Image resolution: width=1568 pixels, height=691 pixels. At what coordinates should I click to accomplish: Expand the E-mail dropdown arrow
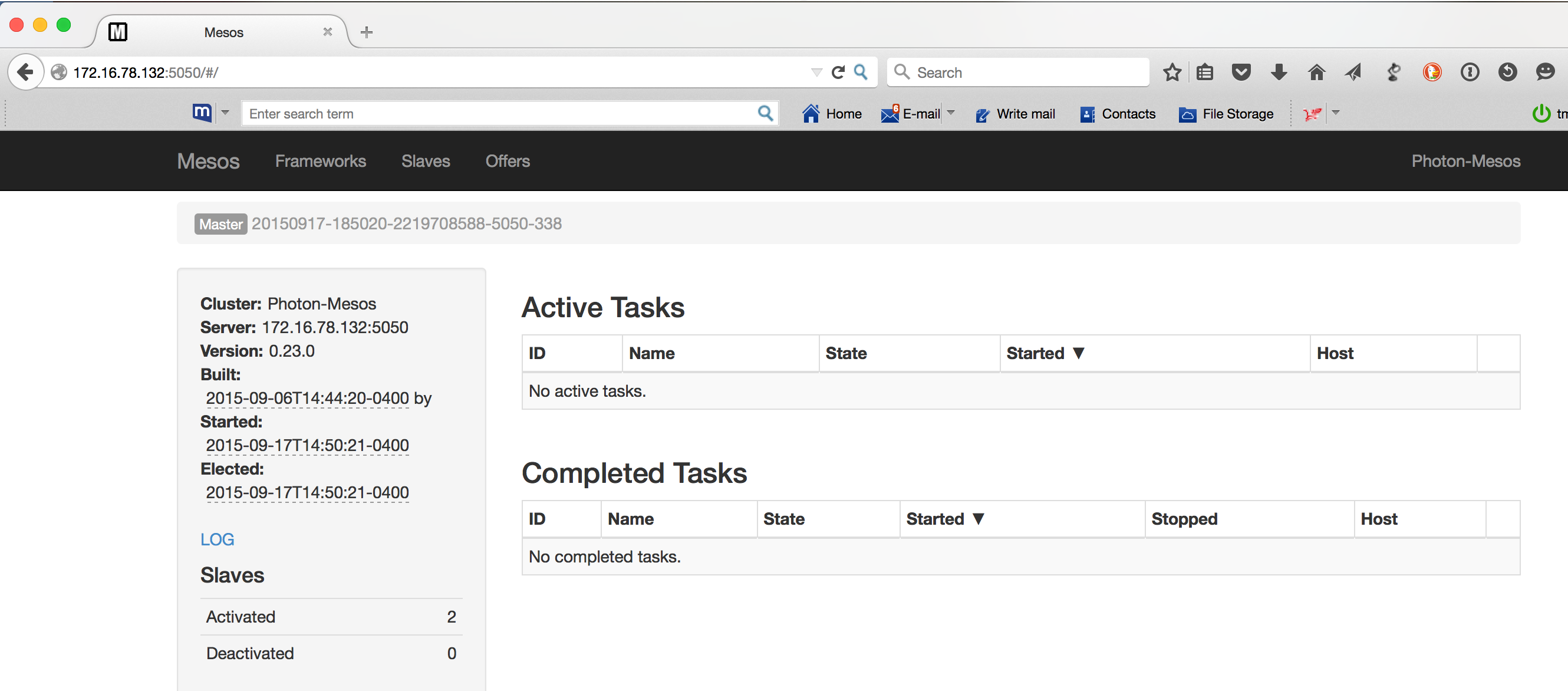[951, 113]
